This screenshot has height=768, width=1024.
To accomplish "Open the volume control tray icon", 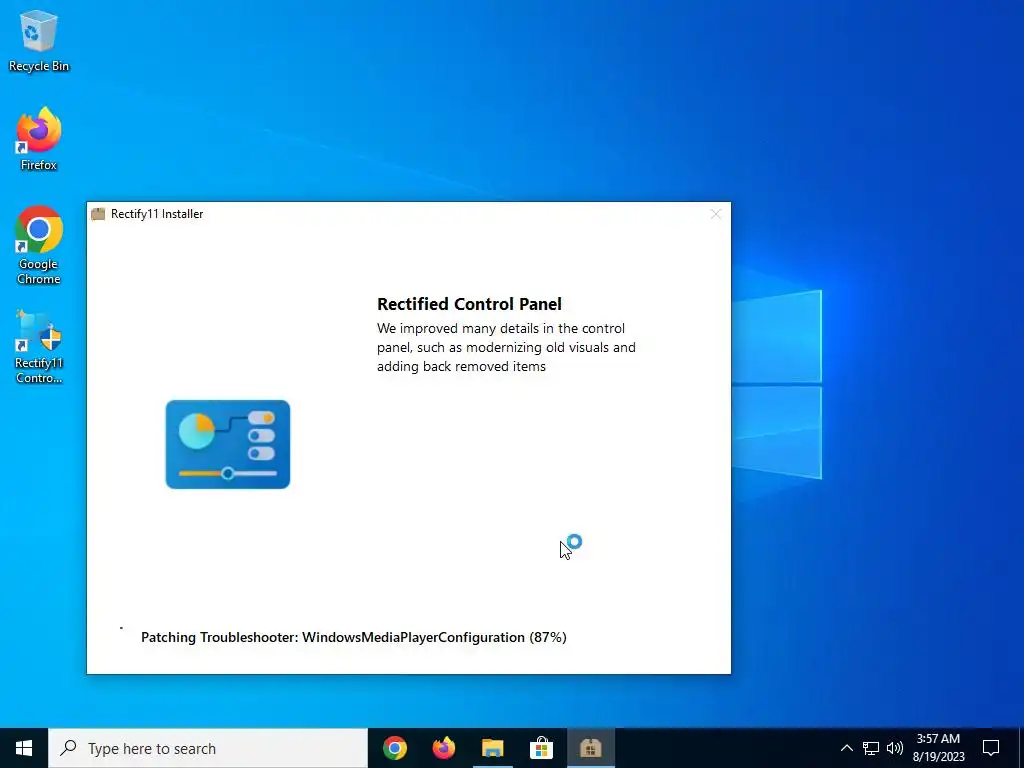I will (x=895, y=748).
